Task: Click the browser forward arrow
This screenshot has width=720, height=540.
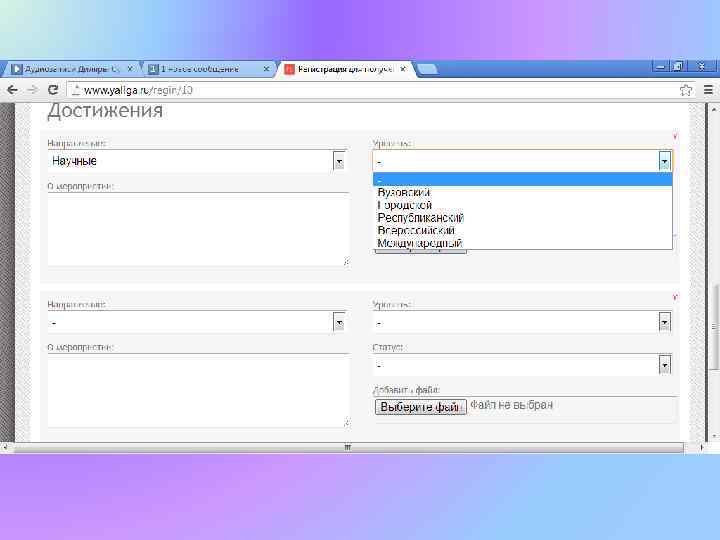Action: click(33, 90)
